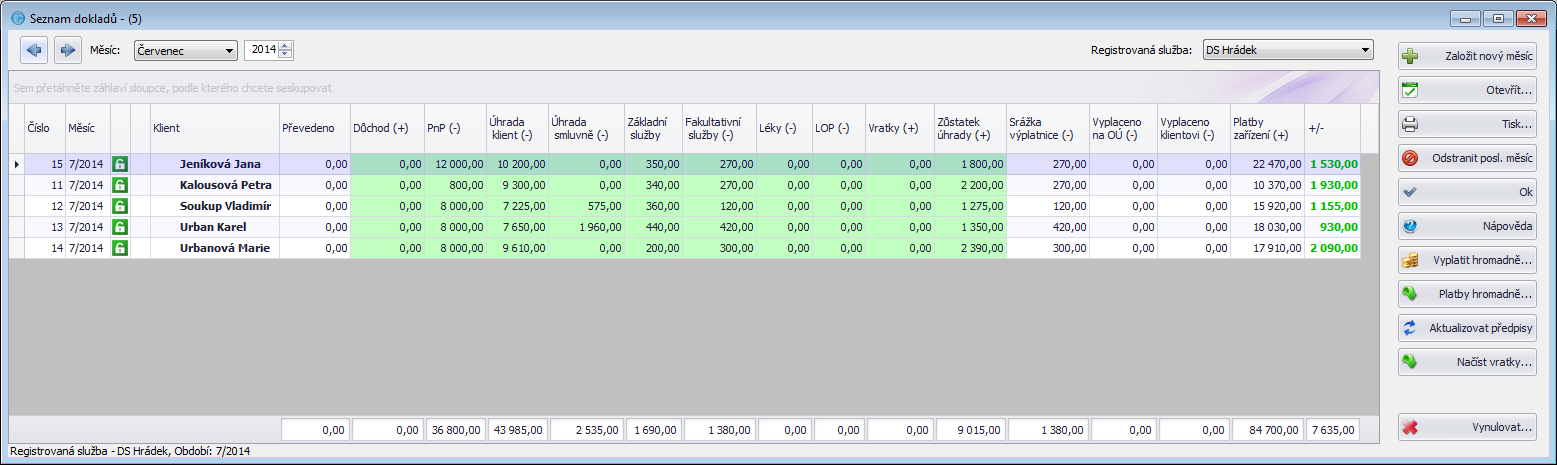Image resolution: width=1557 pixels, height=465 pixels.
Task: Decrease the year 2014 with down spinner
Action: click(x=285, y=54)
